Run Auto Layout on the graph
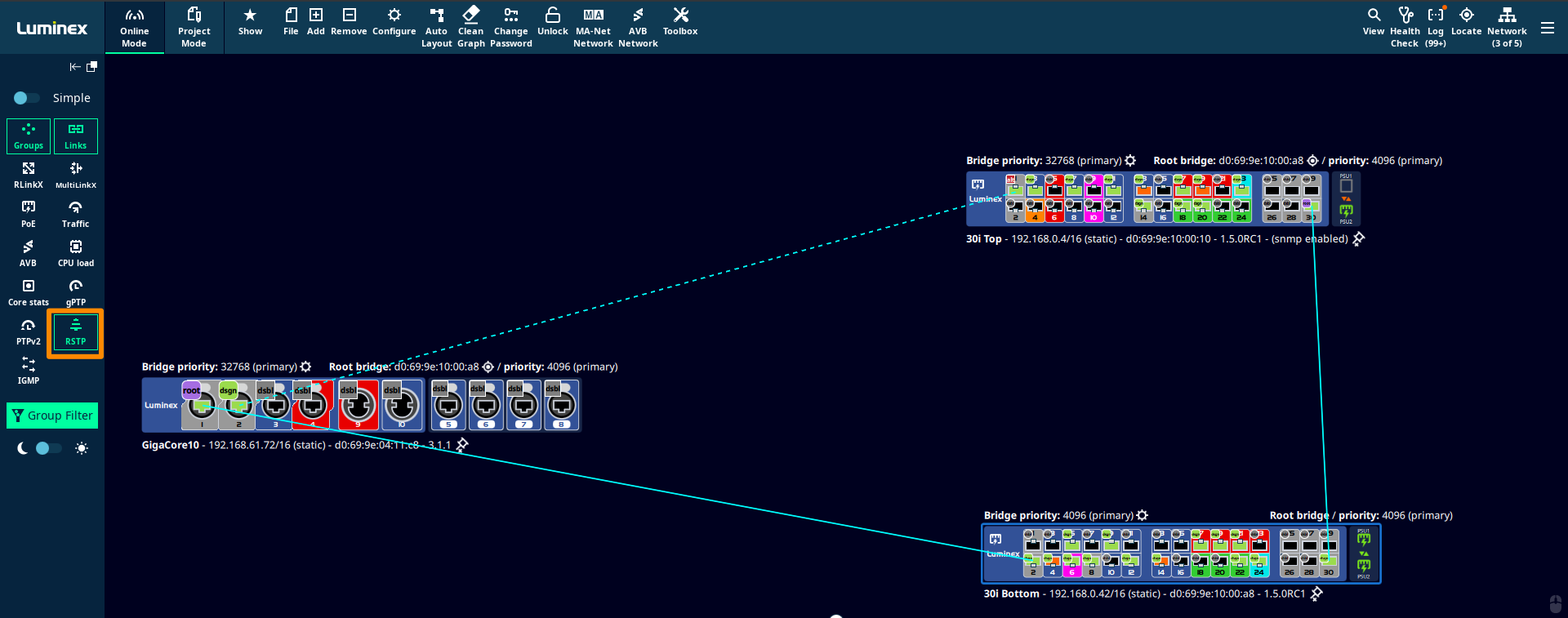Image resolution: width=1568 pixels, height=618 pixels. pos(436,26)
